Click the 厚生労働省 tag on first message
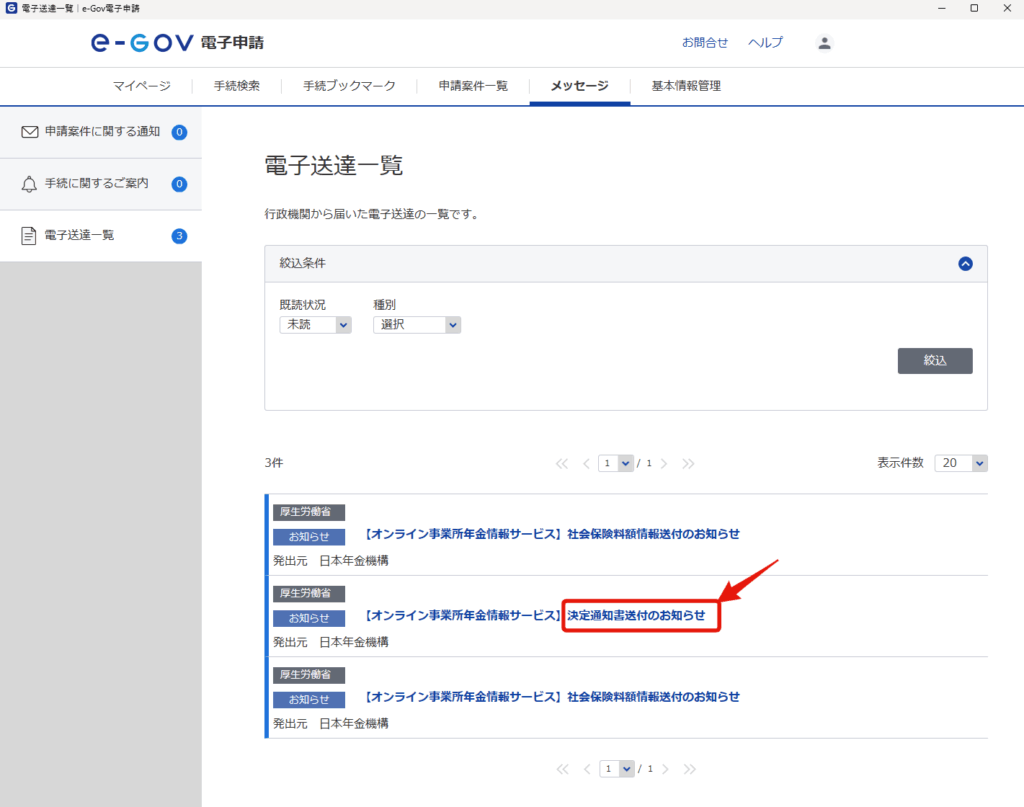Viewport: 1024px width, 807px height. [308, 512]
